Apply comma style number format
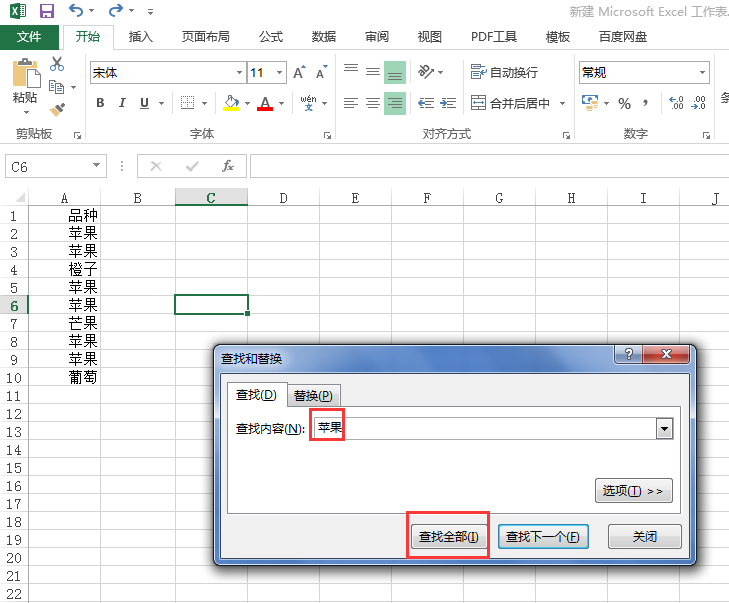 pyautogui.click(x=645, y=103)
